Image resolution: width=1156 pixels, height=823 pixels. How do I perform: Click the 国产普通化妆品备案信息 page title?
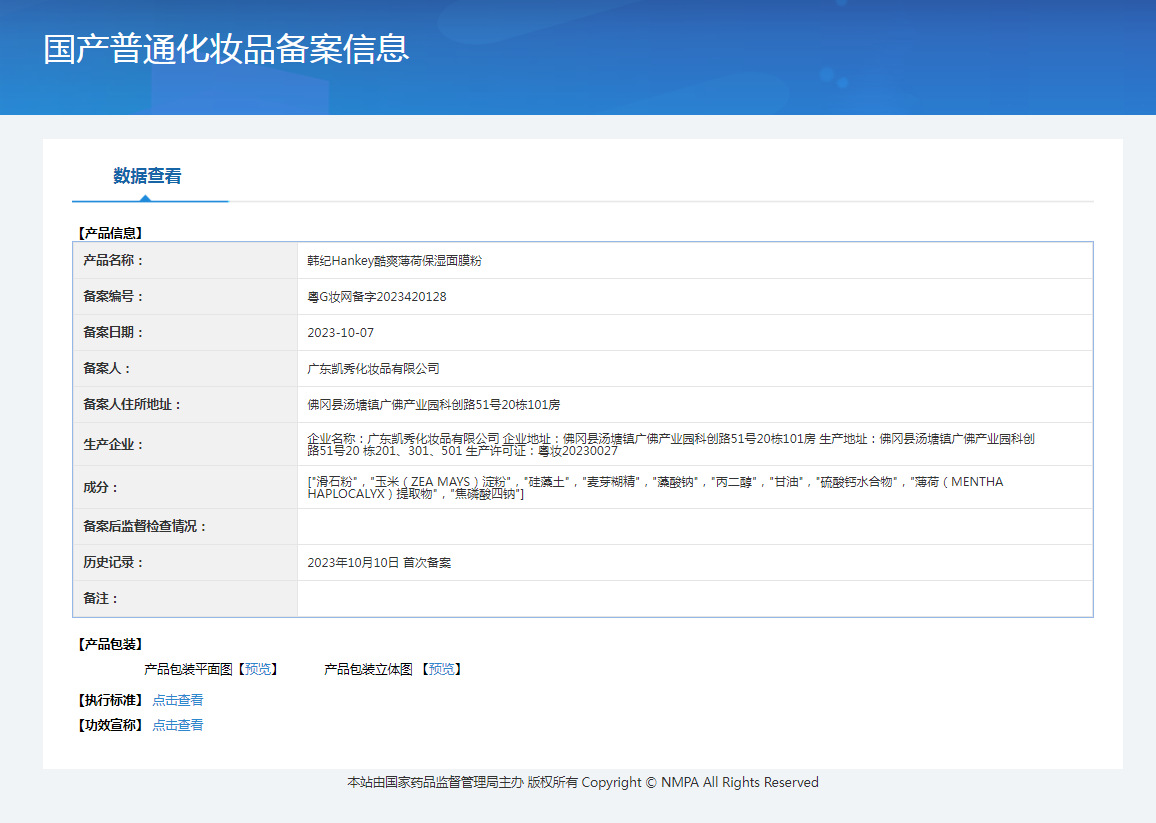point(226,49)
